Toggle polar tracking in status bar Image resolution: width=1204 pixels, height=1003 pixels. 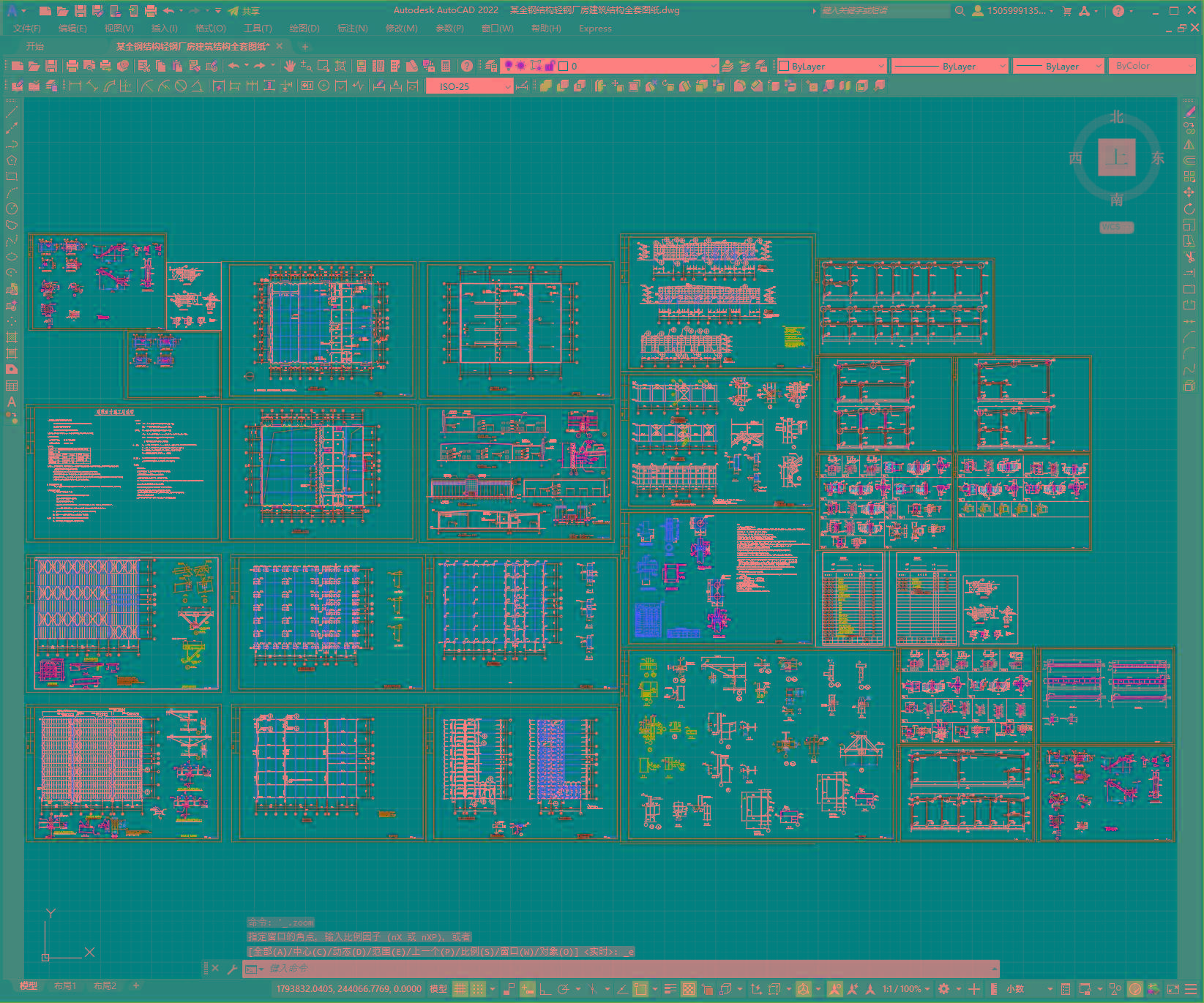tap(563, 989)
